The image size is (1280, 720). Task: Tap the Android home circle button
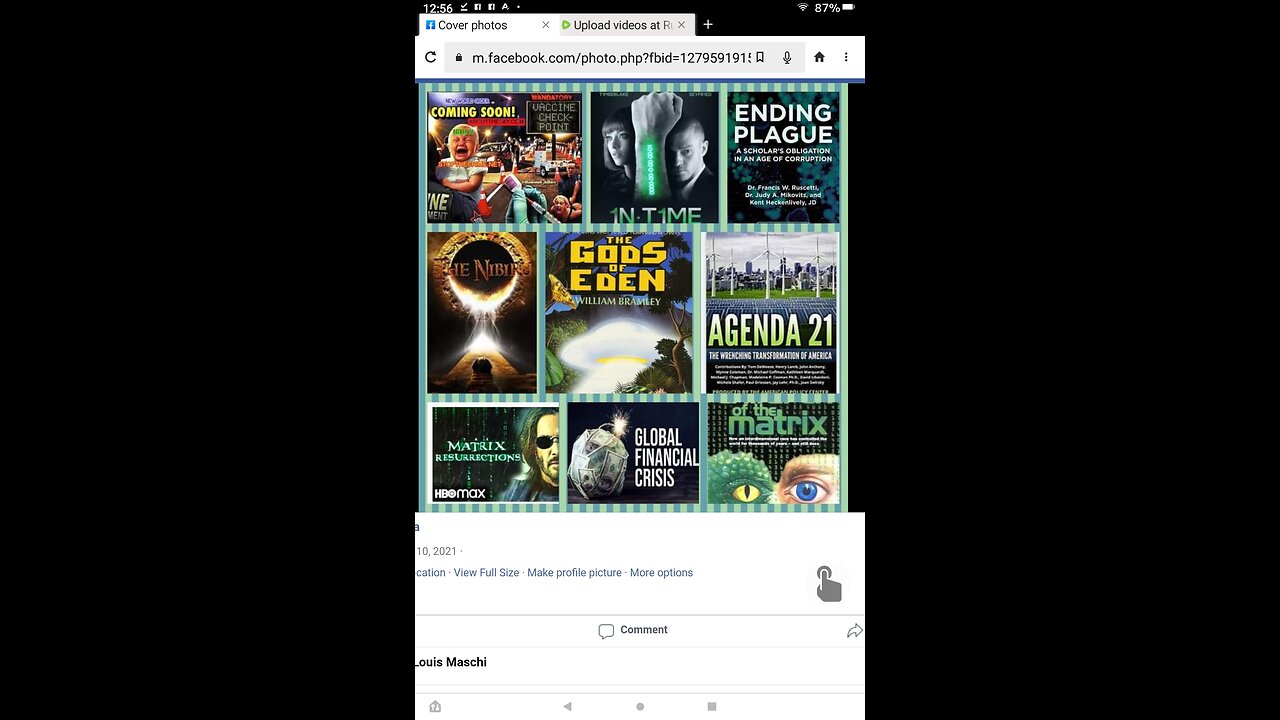[x=640, y=706]
